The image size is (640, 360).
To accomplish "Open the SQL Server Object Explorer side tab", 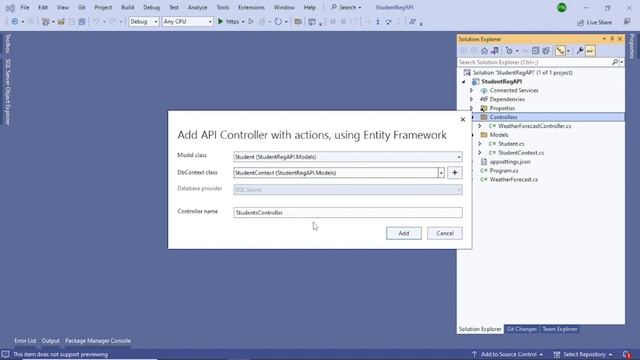I will pos(8,91).
